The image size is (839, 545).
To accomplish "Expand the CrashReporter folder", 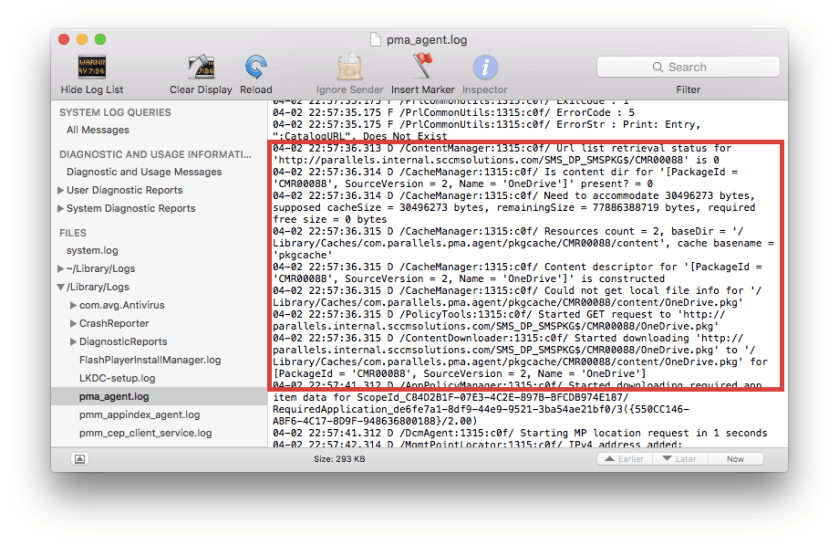I will pyautogui.click(x=73, y=323).
